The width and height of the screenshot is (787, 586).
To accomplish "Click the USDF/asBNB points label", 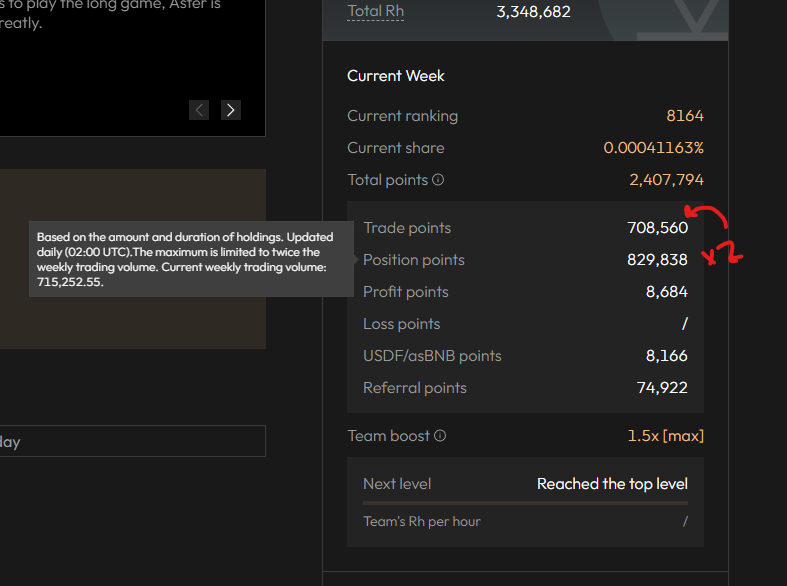I will (432, 356).
